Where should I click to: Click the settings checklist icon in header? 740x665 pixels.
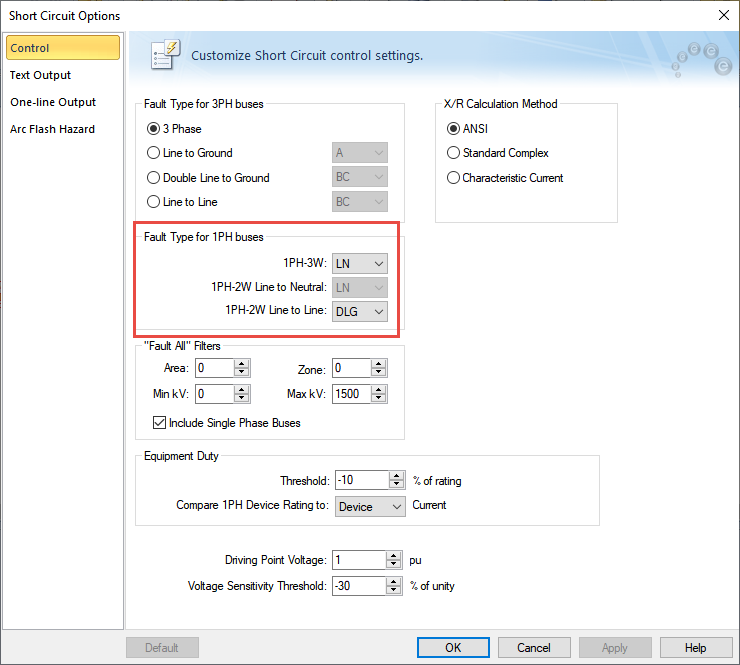coord(165,55)
